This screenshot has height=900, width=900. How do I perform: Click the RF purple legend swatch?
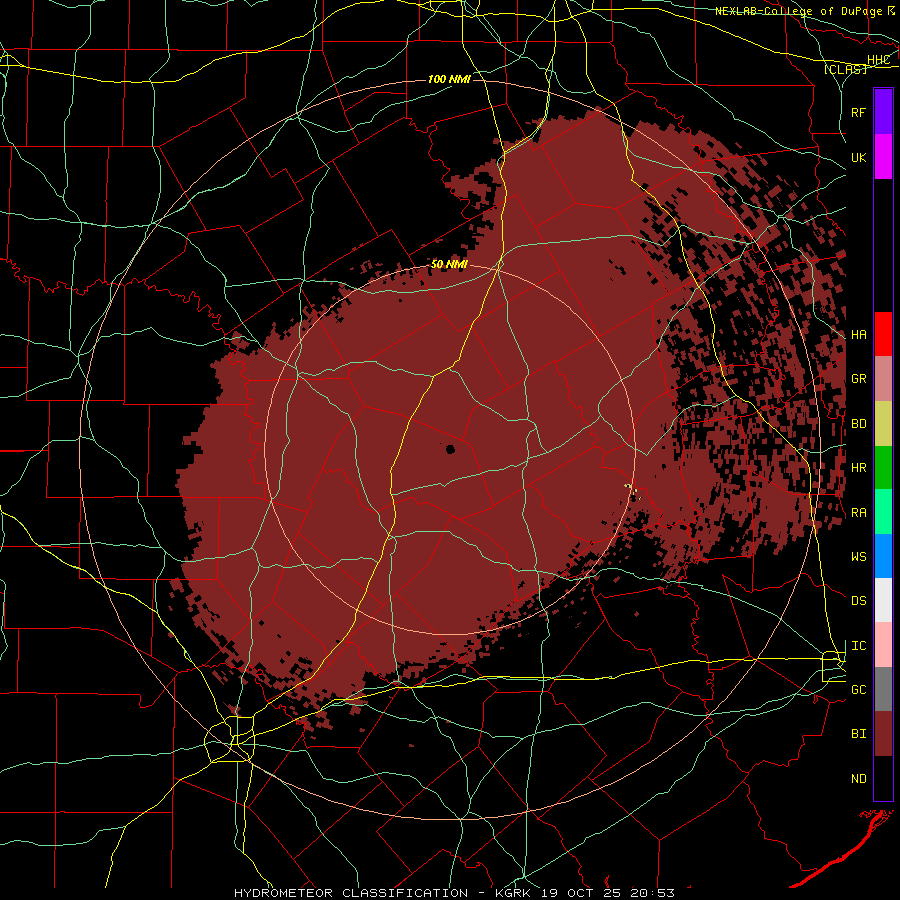883,111
